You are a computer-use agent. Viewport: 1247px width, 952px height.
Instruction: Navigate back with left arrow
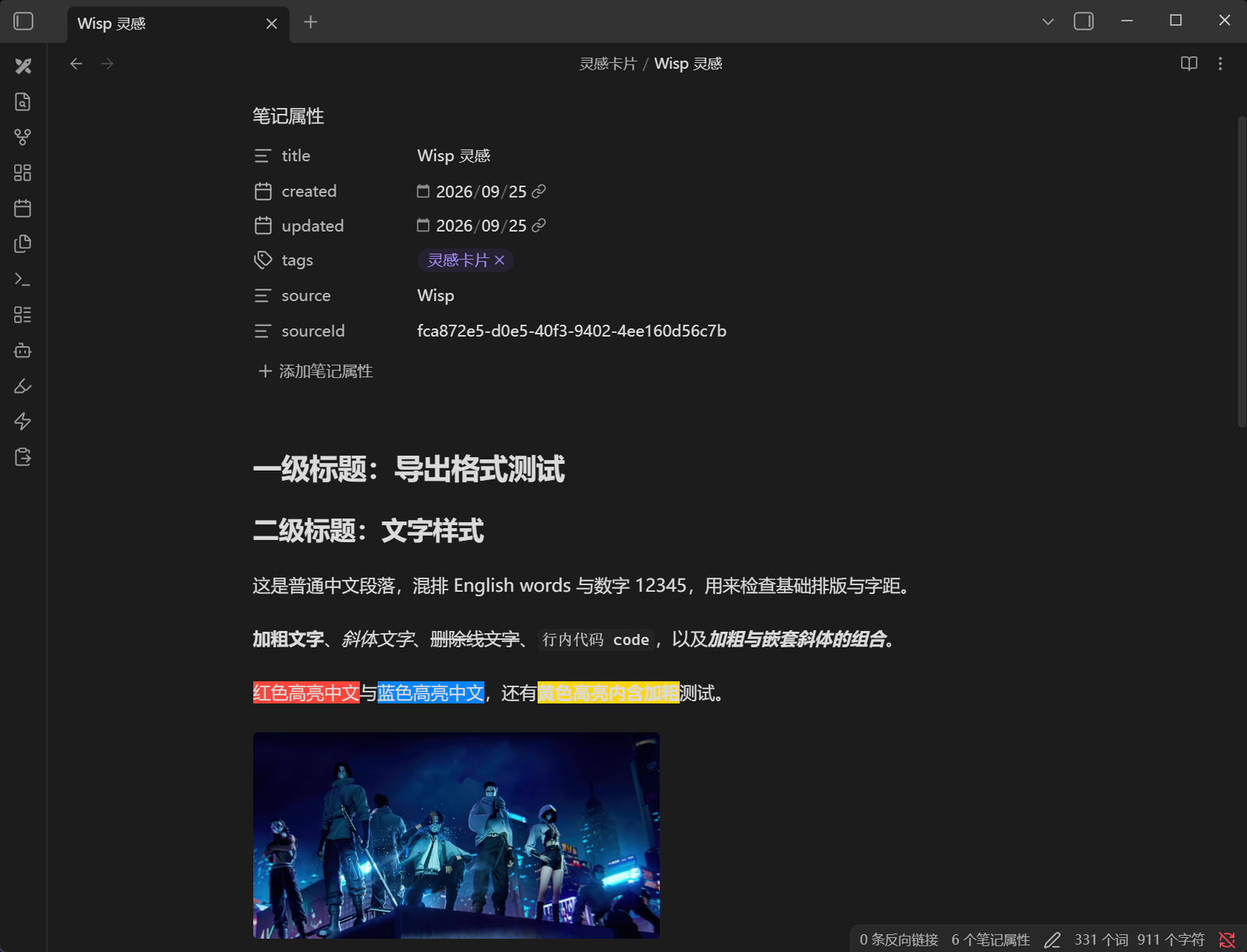[76, 64]
